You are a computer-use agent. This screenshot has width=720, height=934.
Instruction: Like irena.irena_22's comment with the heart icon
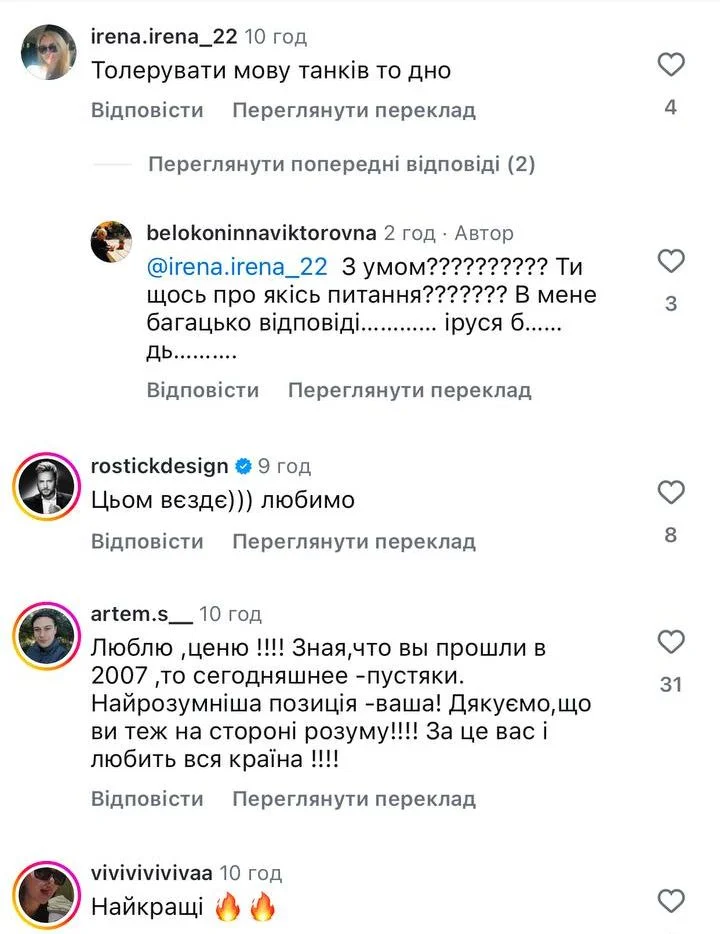[672, 62]
